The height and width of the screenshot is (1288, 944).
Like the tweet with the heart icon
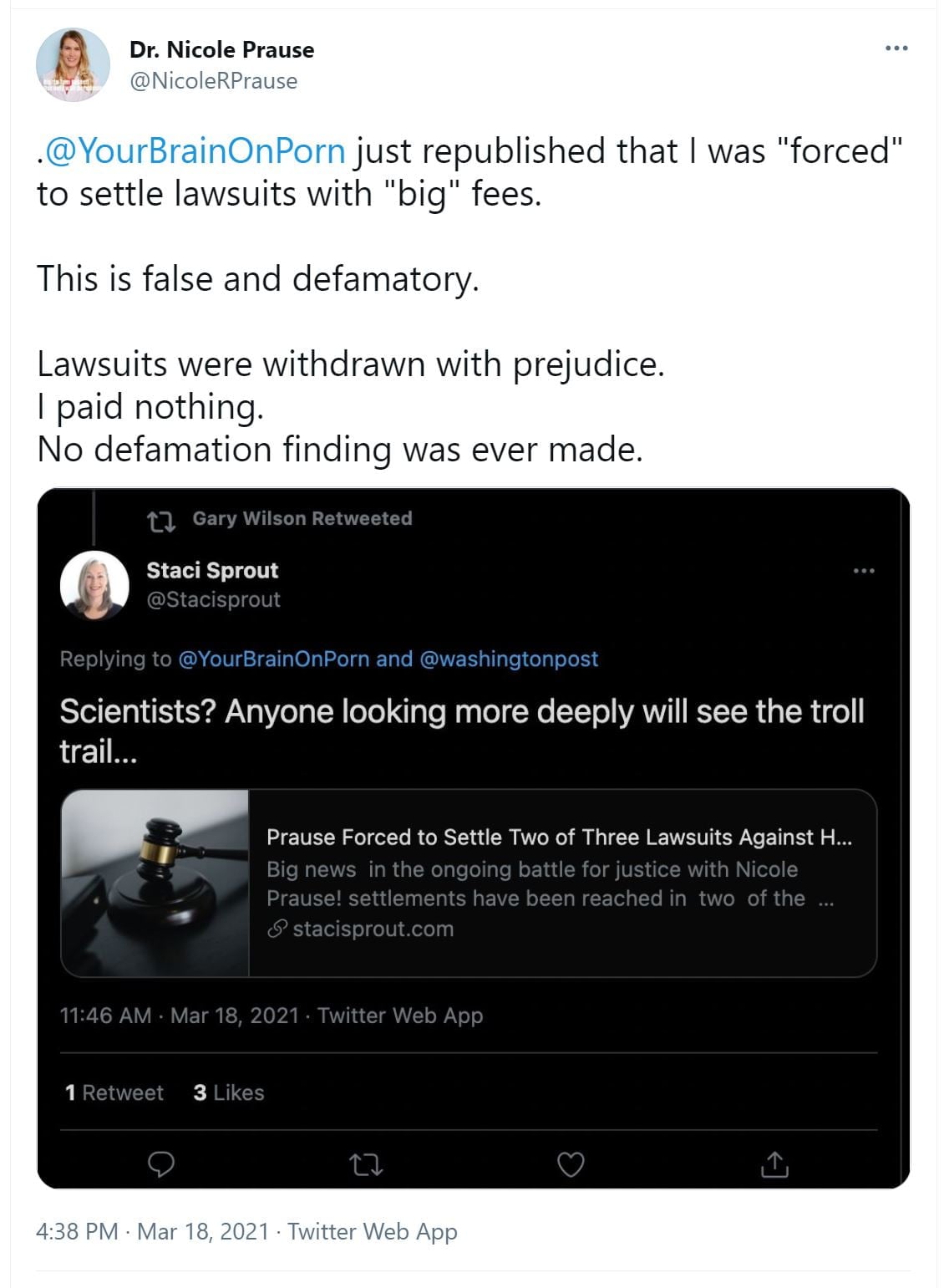571,1163
